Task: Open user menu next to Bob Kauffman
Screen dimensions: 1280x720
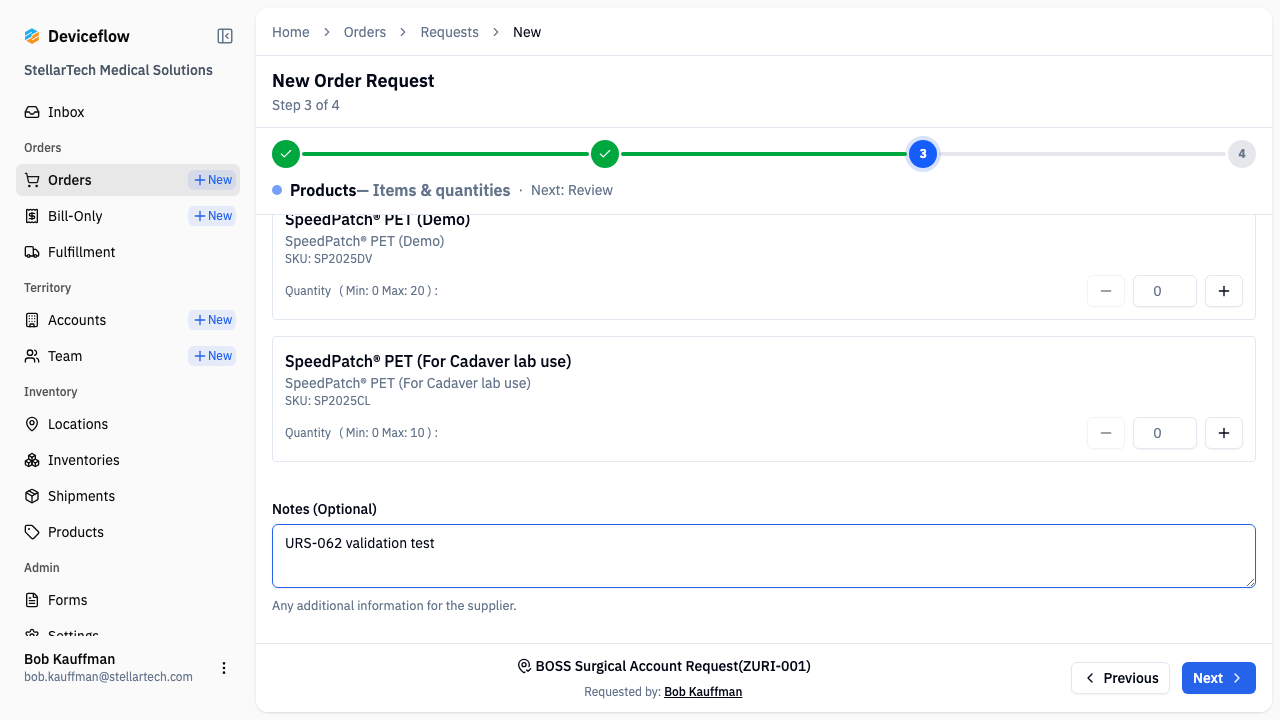Action: click(224, 668)
